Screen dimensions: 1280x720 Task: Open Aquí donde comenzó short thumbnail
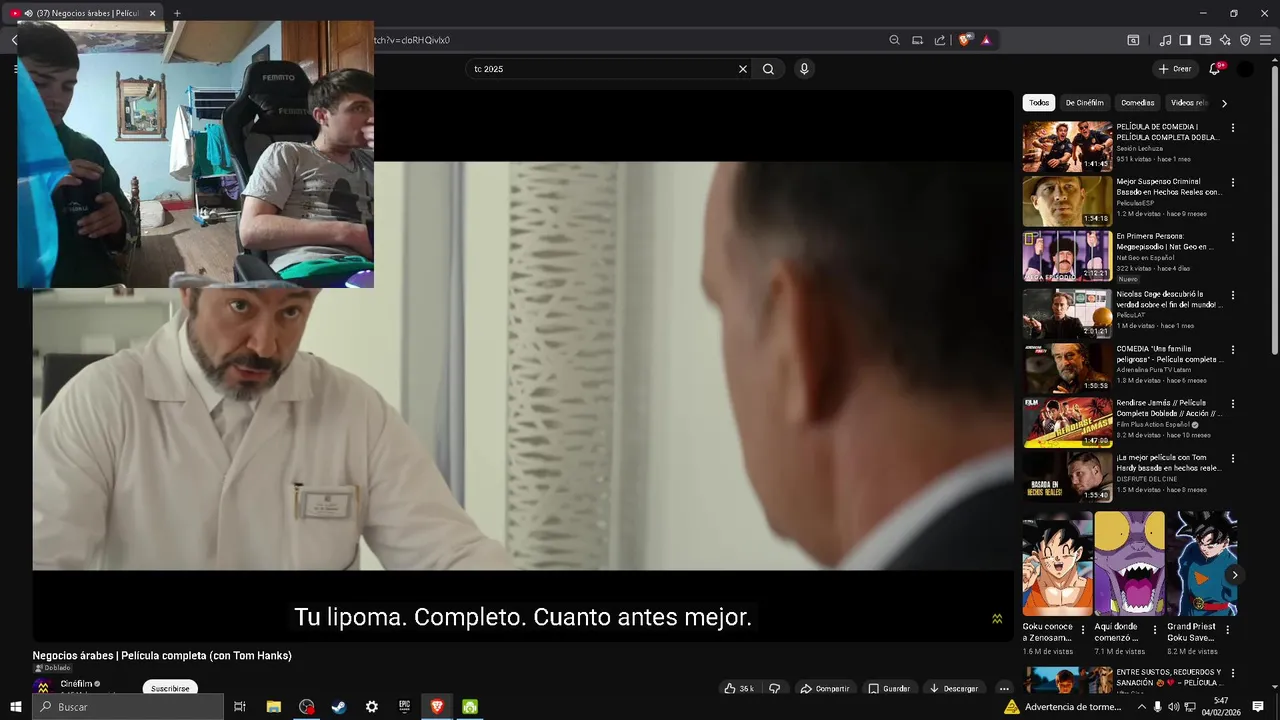click(1130, 564)
